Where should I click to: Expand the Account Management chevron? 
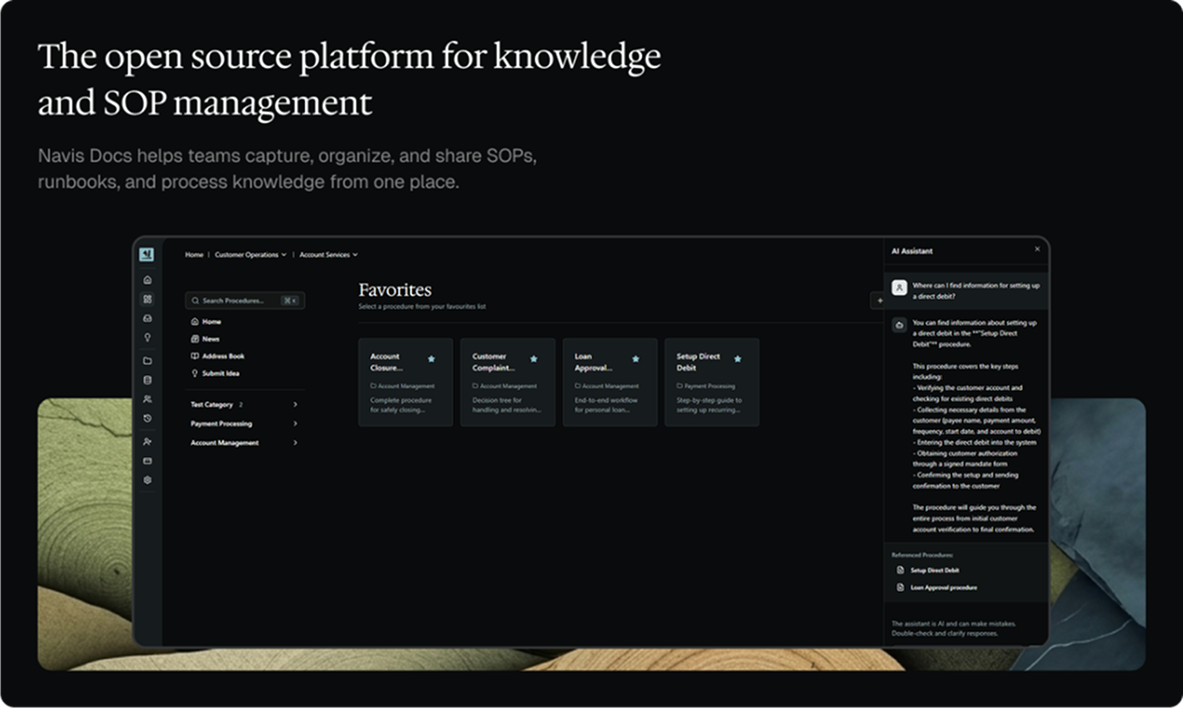tap(295, 443)
